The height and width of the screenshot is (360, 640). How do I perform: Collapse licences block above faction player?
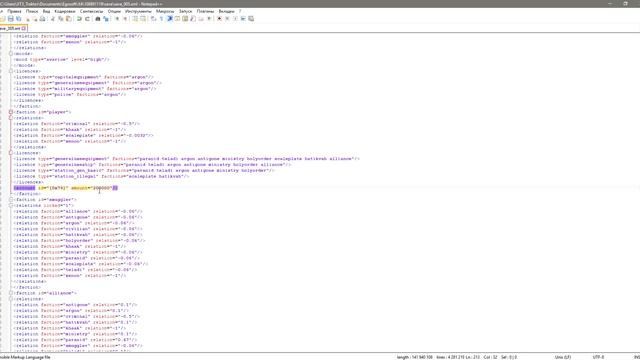click(x=11, y=71)
